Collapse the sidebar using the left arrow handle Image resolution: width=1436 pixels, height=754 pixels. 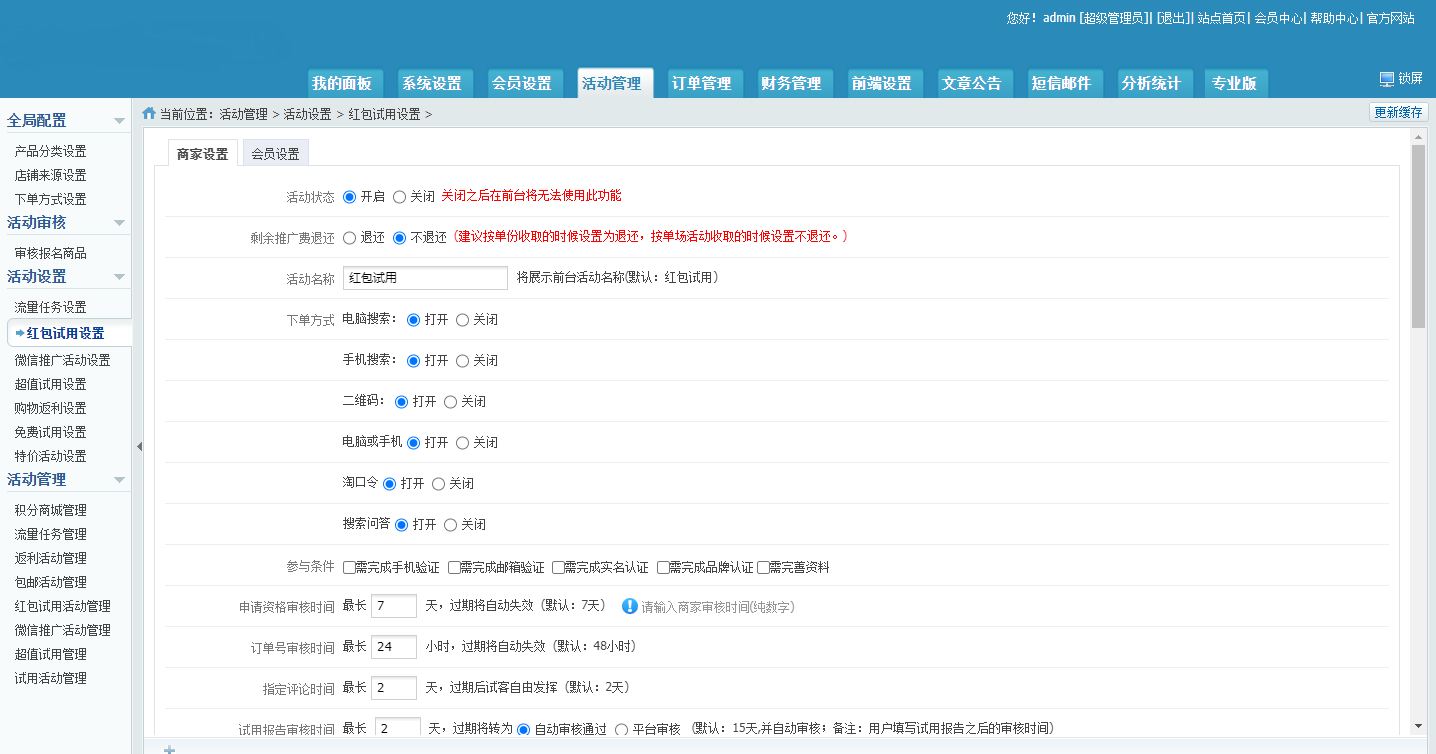[x=140, y=446]
